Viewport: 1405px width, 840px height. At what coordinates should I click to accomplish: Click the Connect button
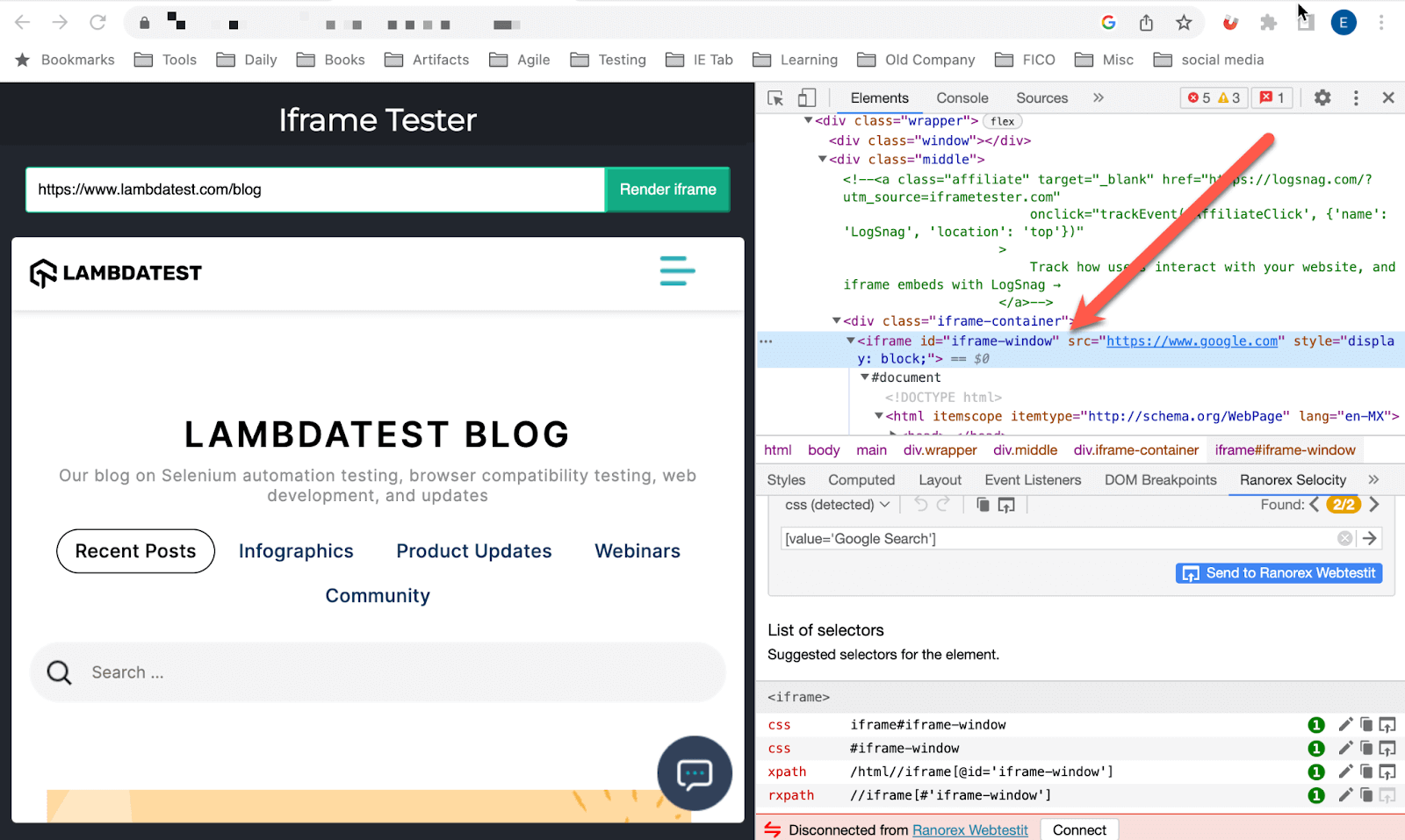click(1079, 830)
